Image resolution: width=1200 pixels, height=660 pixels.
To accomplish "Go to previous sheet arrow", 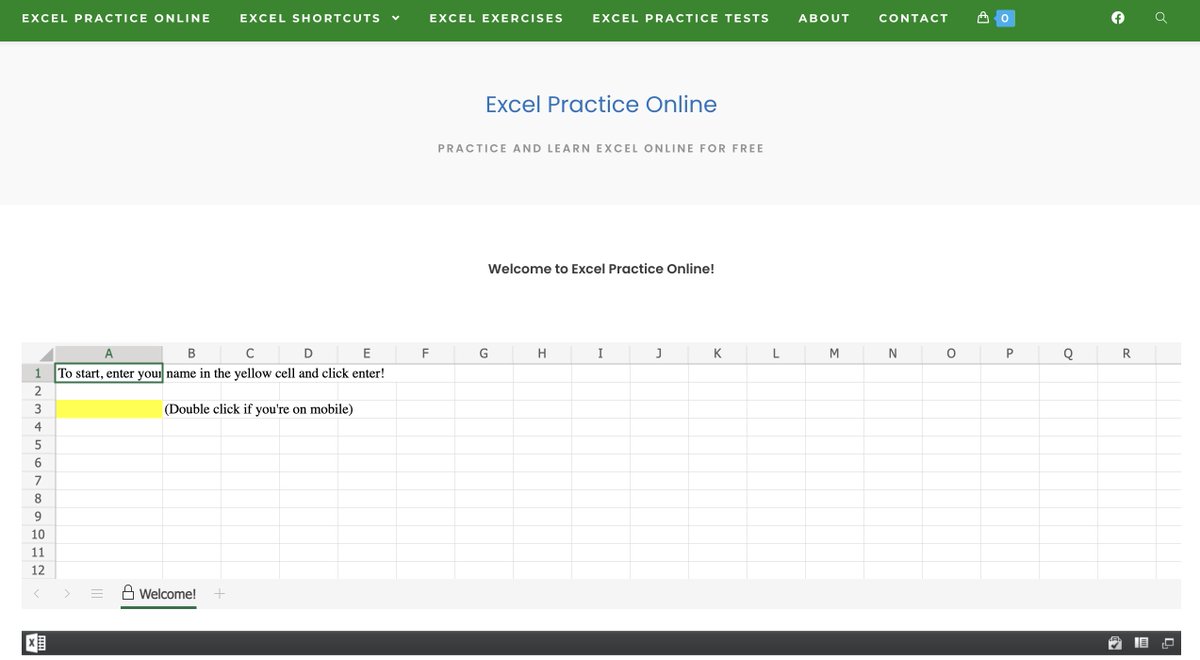I will pos(36,594).
